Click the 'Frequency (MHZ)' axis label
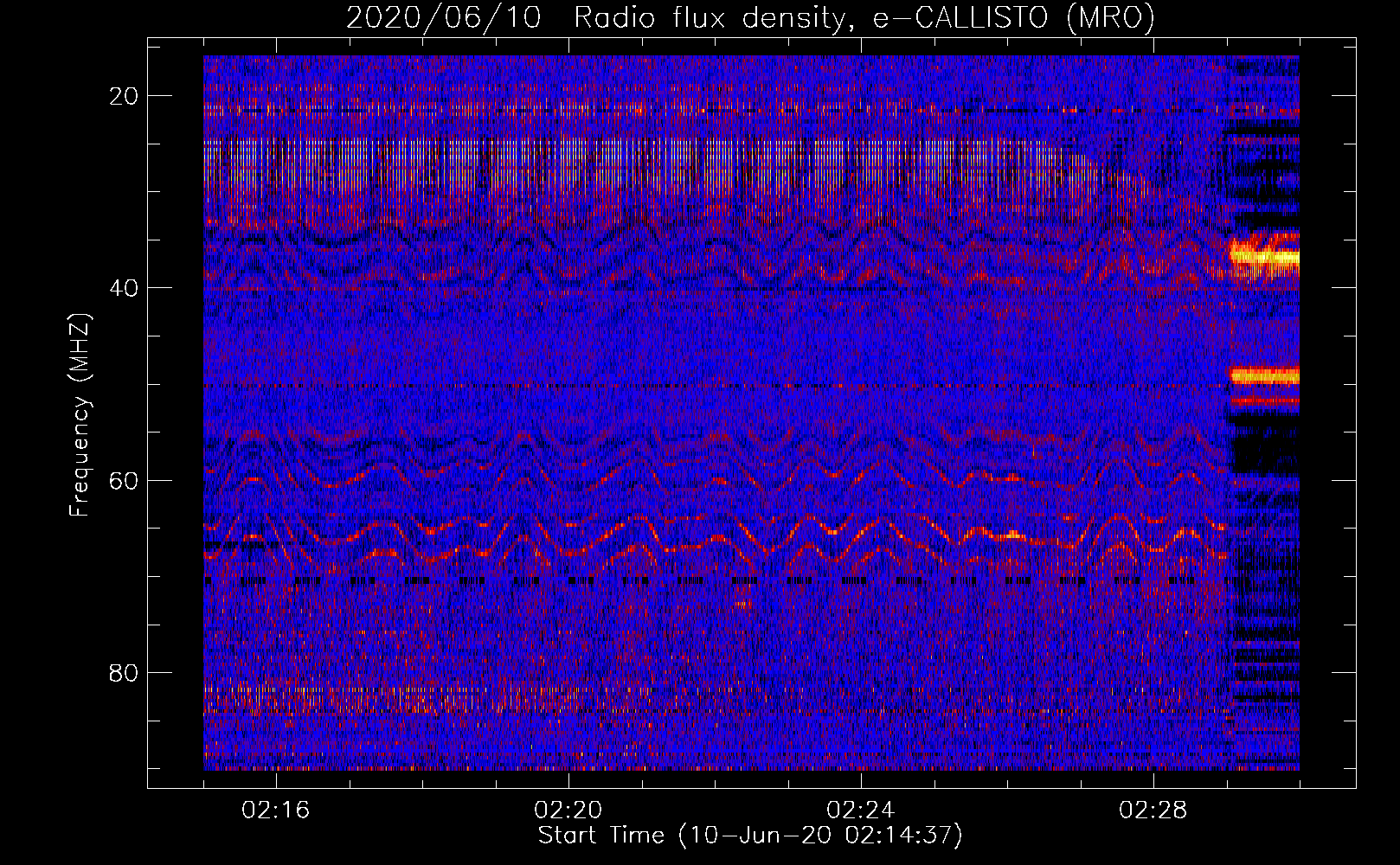Screen dimensions: 1400x865 pos(79,414)
